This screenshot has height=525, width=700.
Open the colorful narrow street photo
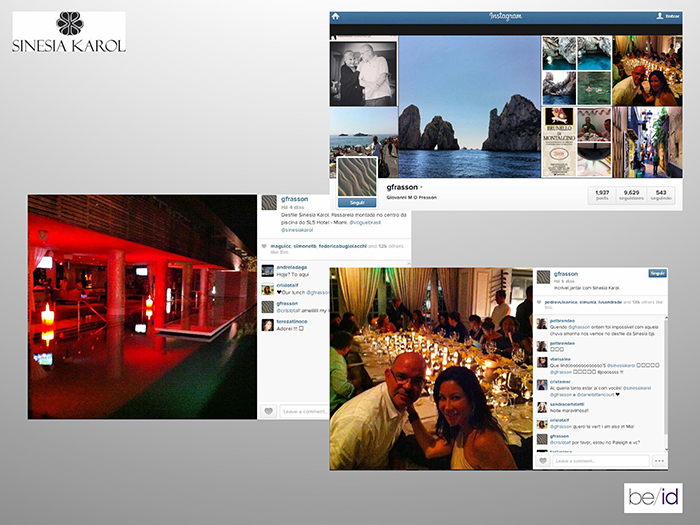[x=647, y=142]
